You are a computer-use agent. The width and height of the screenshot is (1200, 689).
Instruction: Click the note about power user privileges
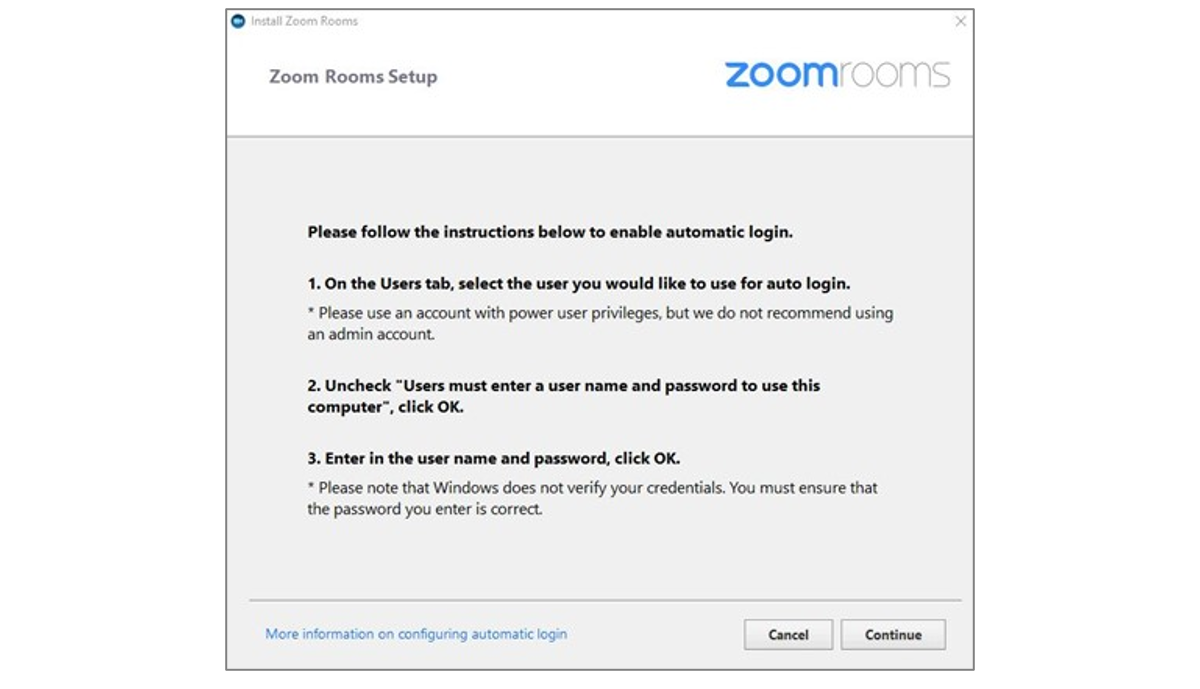click(x=600, y=313)
